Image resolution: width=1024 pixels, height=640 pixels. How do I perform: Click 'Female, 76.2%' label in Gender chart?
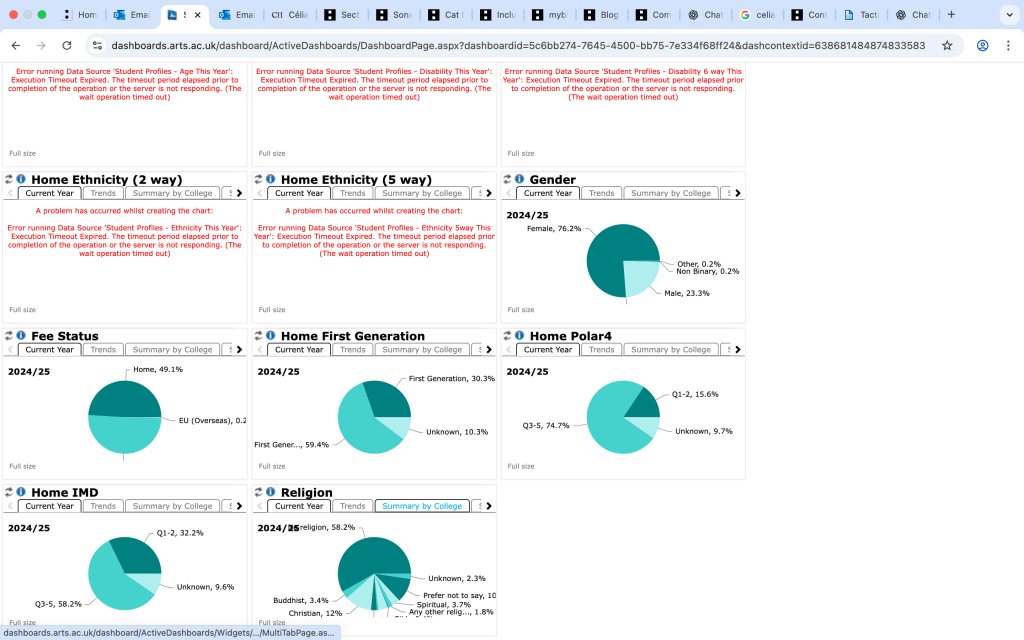pyautogui.click(x=554, y=229)
